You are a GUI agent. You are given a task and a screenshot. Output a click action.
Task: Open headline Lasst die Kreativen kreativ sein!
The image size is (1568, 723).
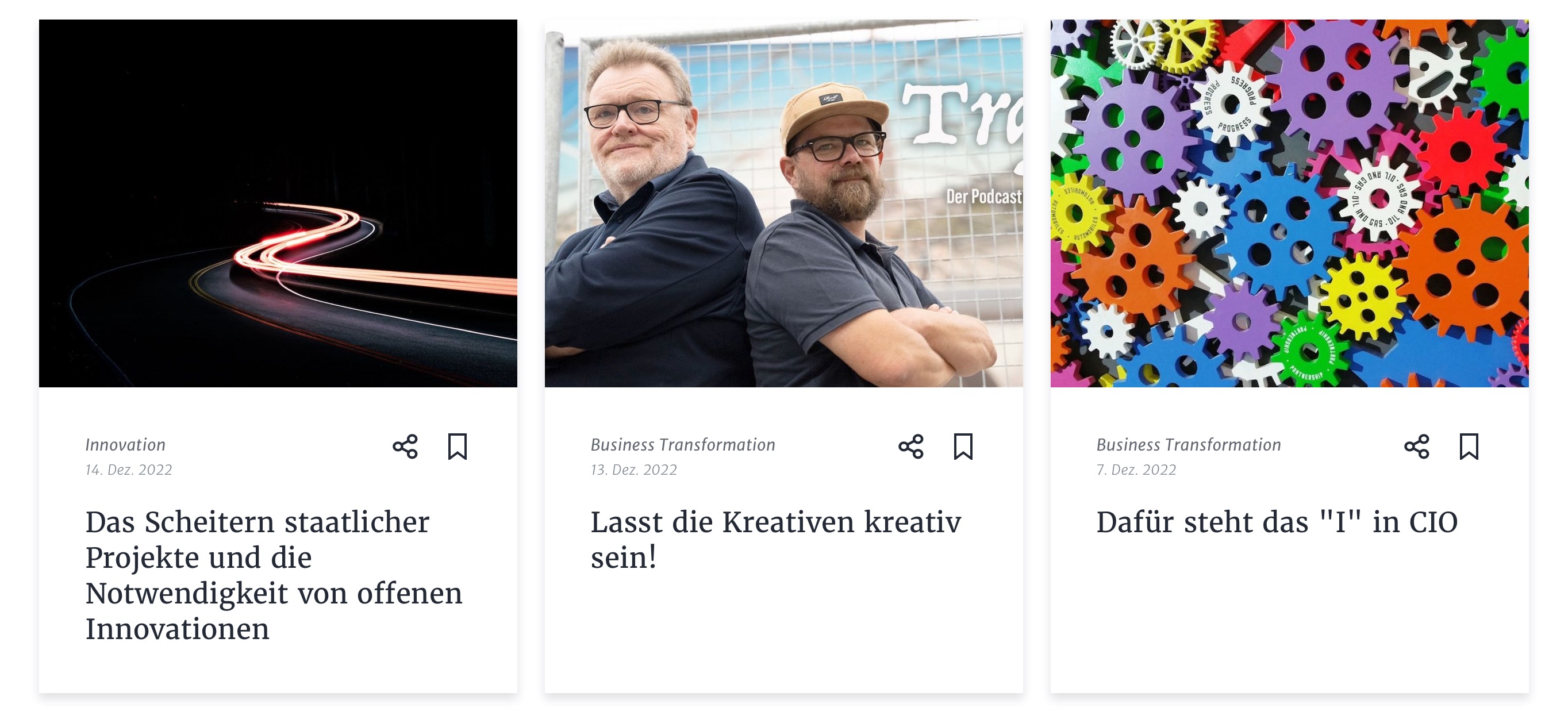pos(776,539)
